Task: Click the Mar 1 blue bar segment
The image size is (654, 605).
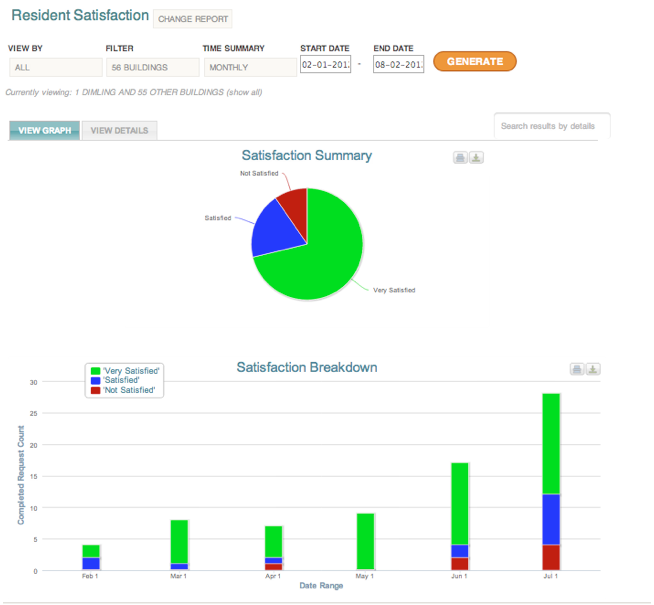Action: click(179, 567)
